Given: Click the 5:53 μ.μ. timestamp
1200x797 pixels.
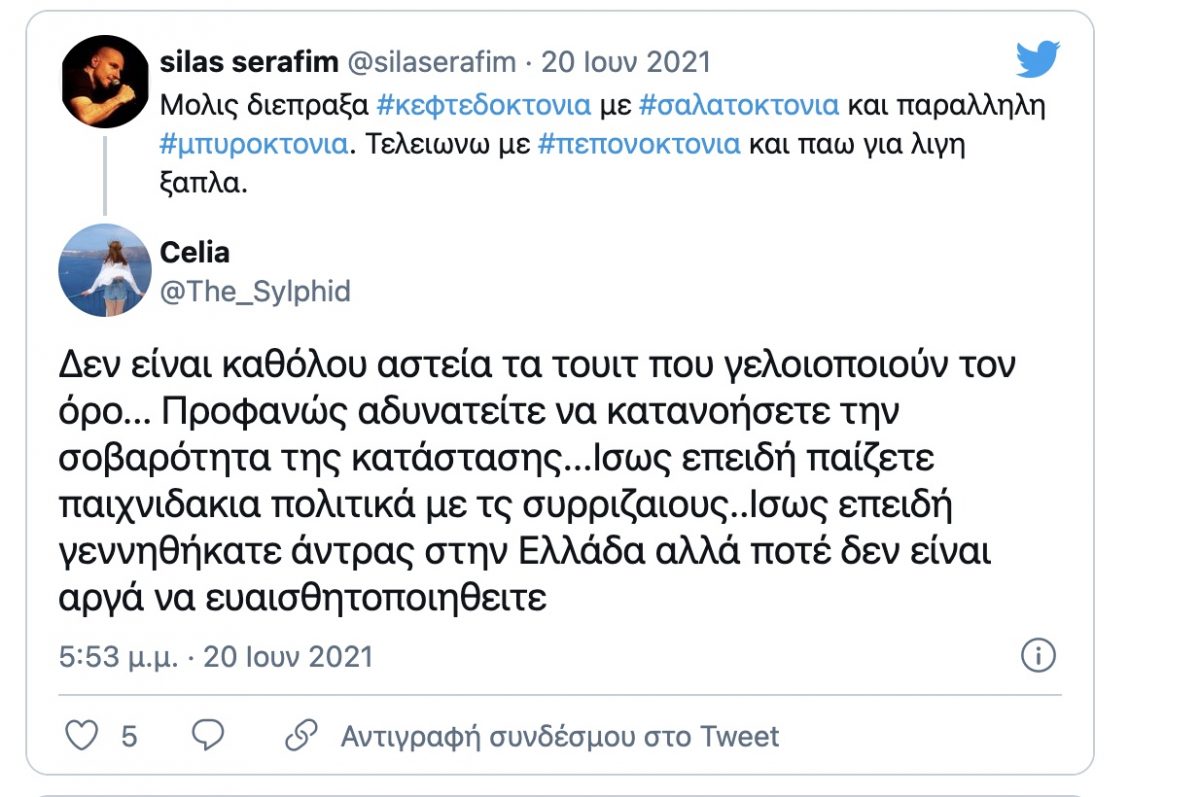Looking at the screenshot, I should (x=118, y=657).
